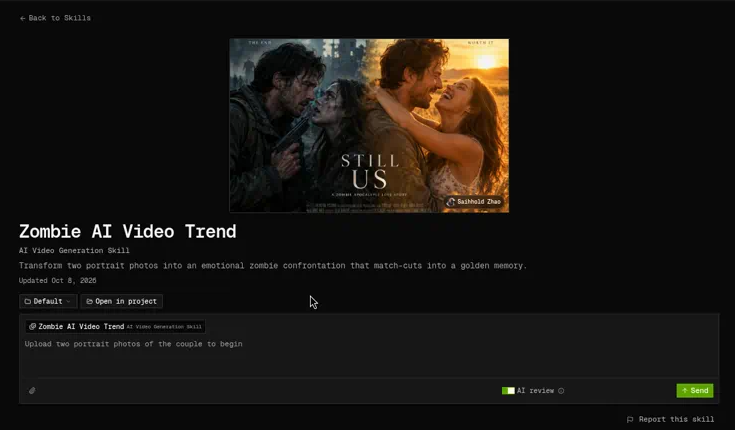Expand the Default folder dropdown
This screenshot has height=430, width=735.
tap(48, 301)
